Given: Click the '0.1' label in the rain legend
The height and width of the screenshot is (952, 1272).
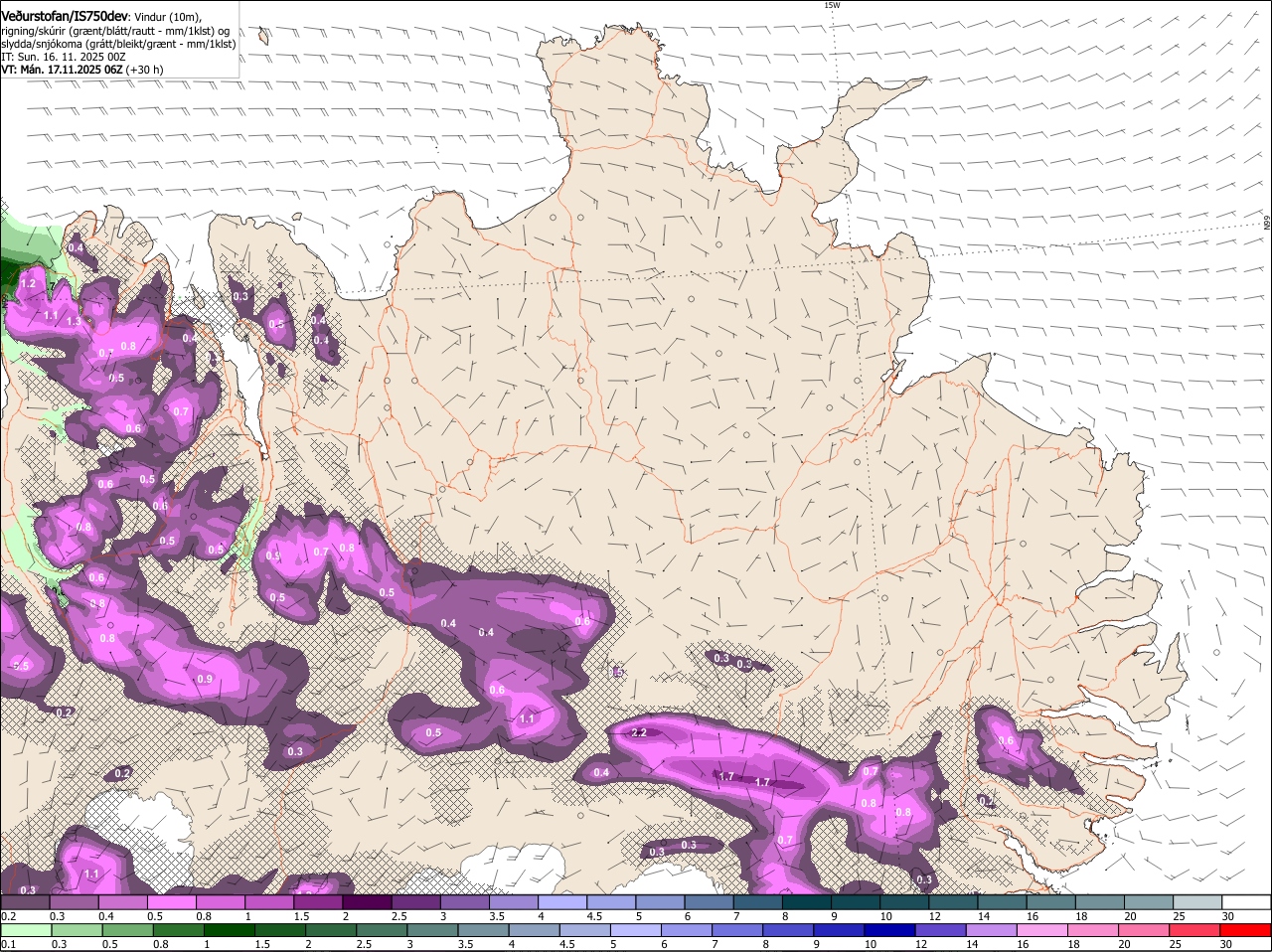Looking at the screenshot, I should [8, 944].
